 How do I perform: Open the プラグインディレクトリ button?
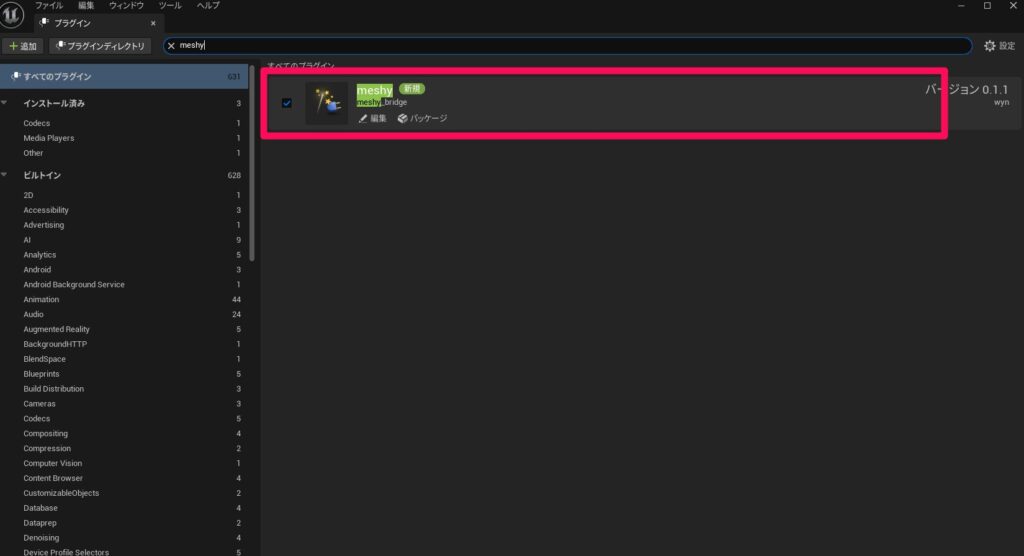tap(100, 46)
